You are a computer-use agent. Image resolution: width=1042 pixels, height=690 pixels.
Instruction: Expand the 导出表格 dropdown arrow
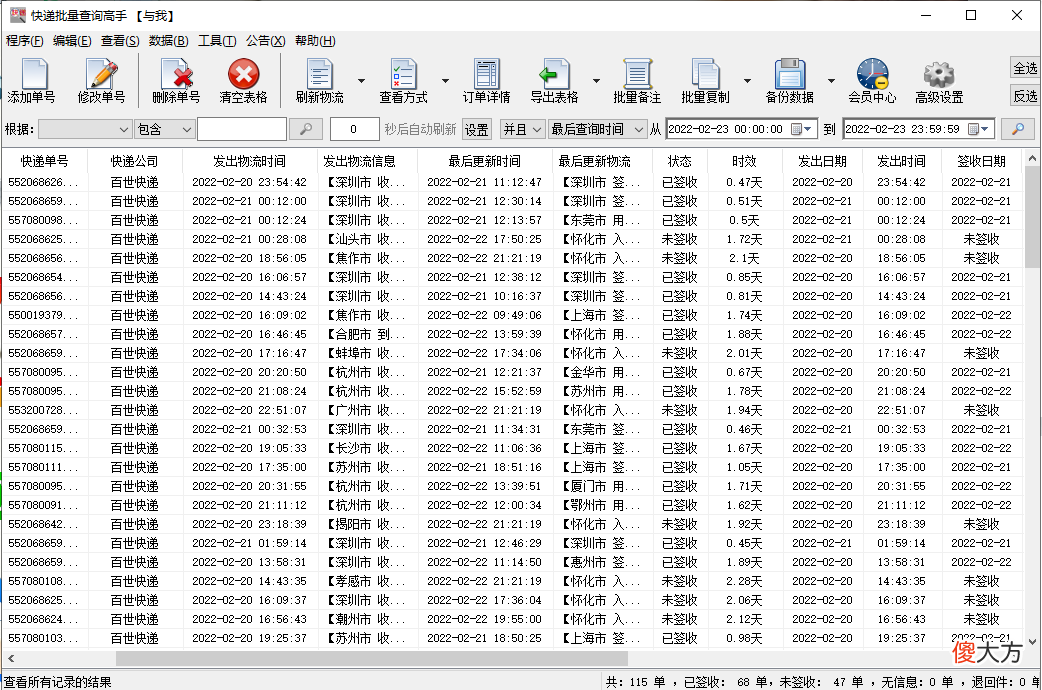pos(596,80)
